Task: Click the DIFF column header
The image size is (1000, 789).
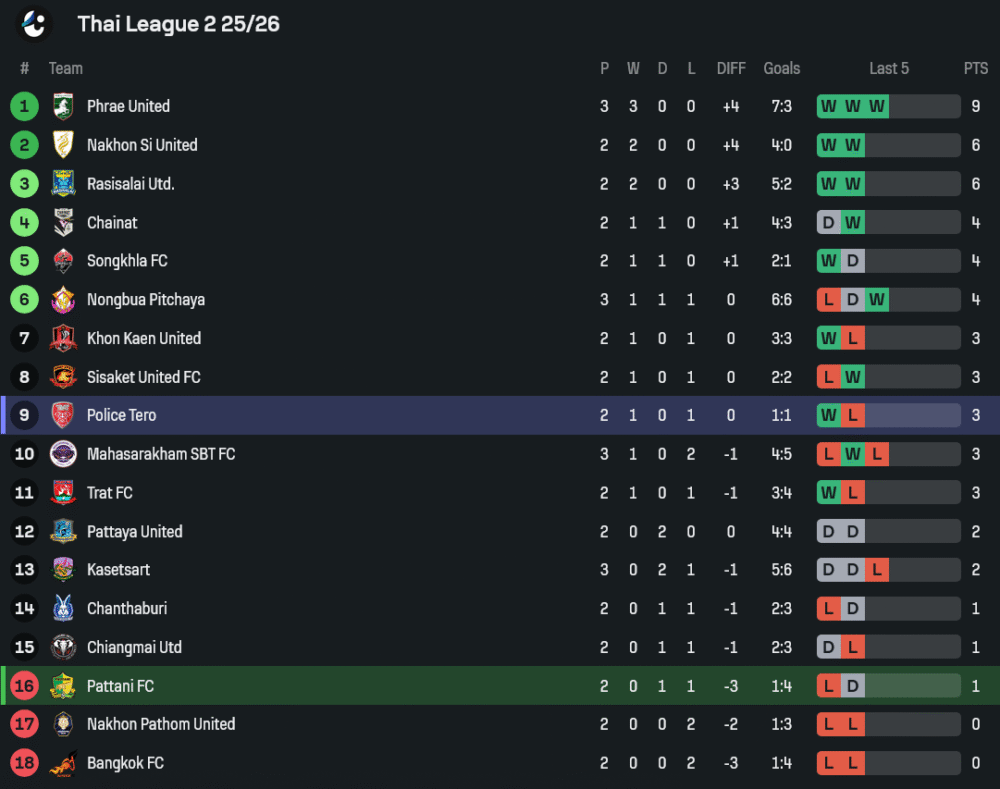Action: click(731, 68)
